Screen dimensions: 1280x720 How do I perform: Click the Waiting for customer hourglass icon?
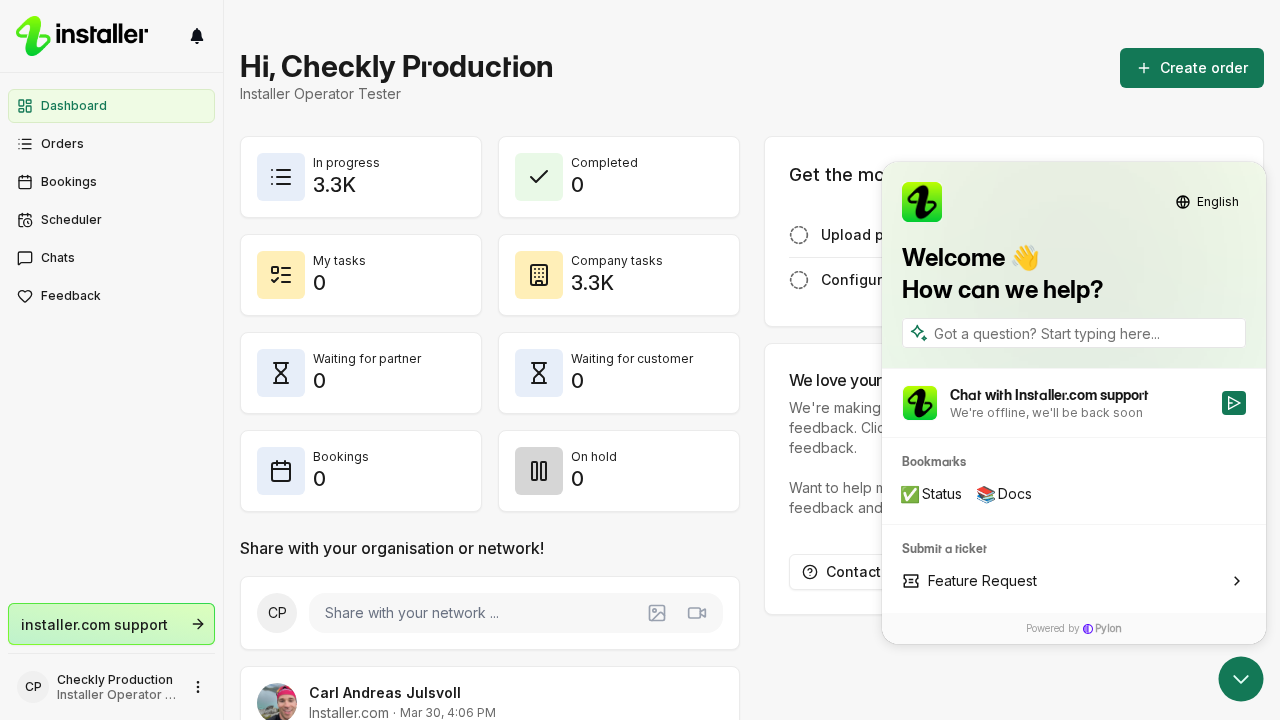point(539,373)
